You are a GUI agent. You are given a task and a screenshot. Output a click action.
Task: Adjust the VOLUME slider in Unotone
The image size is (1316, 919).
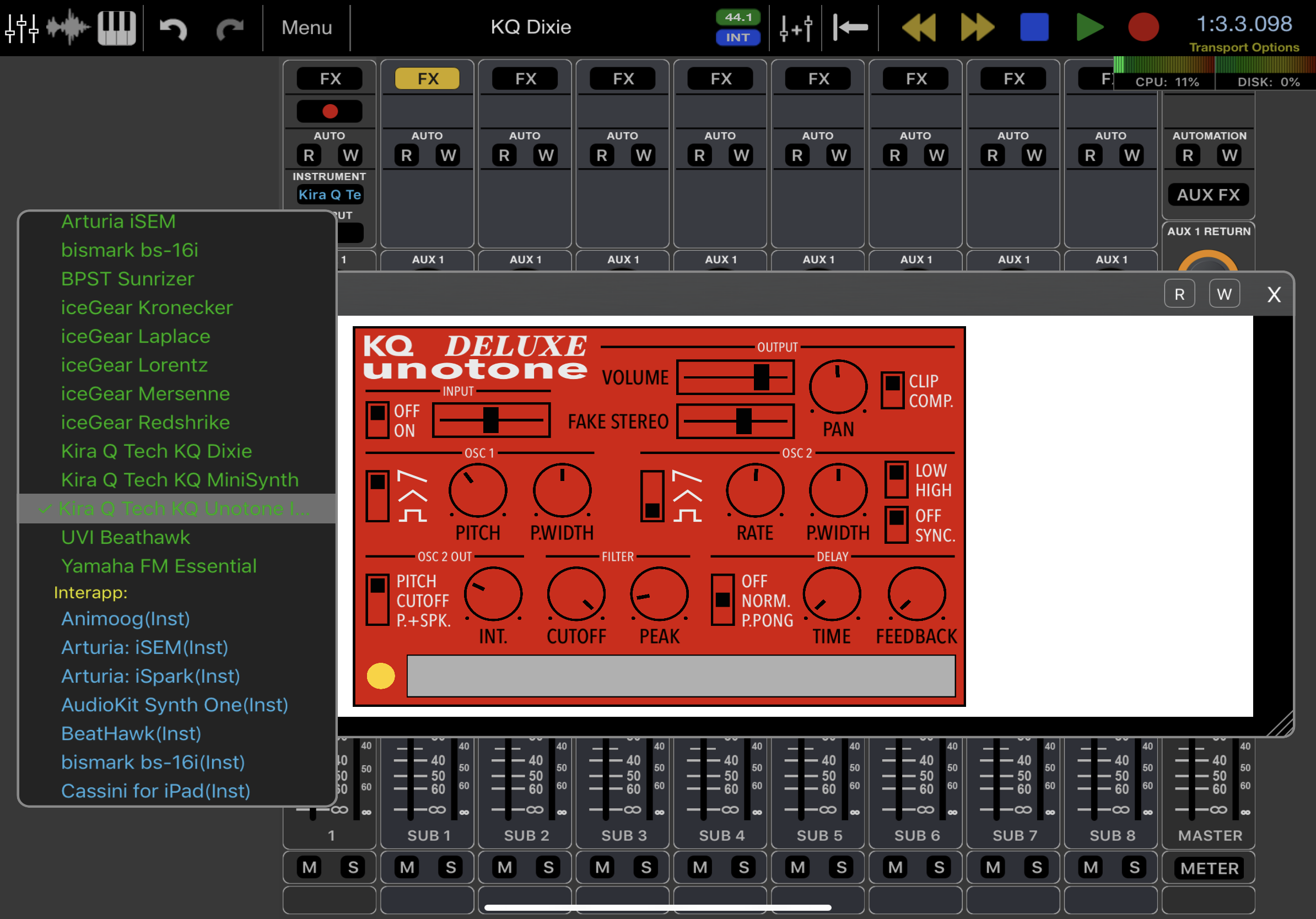click(x=735, y=377)
